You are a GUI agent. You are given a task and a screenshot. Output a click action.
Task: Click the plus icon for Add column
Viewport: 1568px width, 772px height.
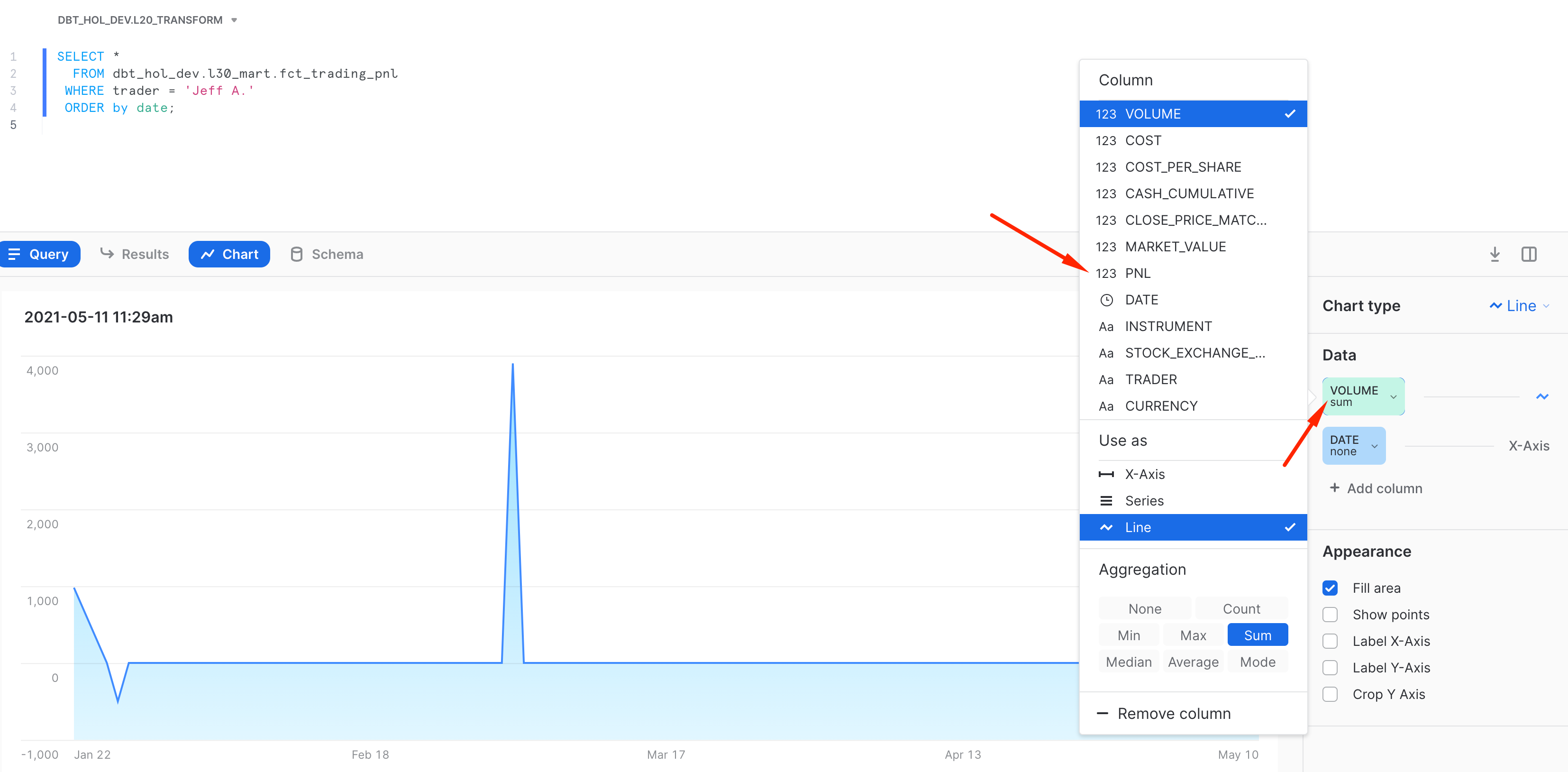[x=1334, y=487]
